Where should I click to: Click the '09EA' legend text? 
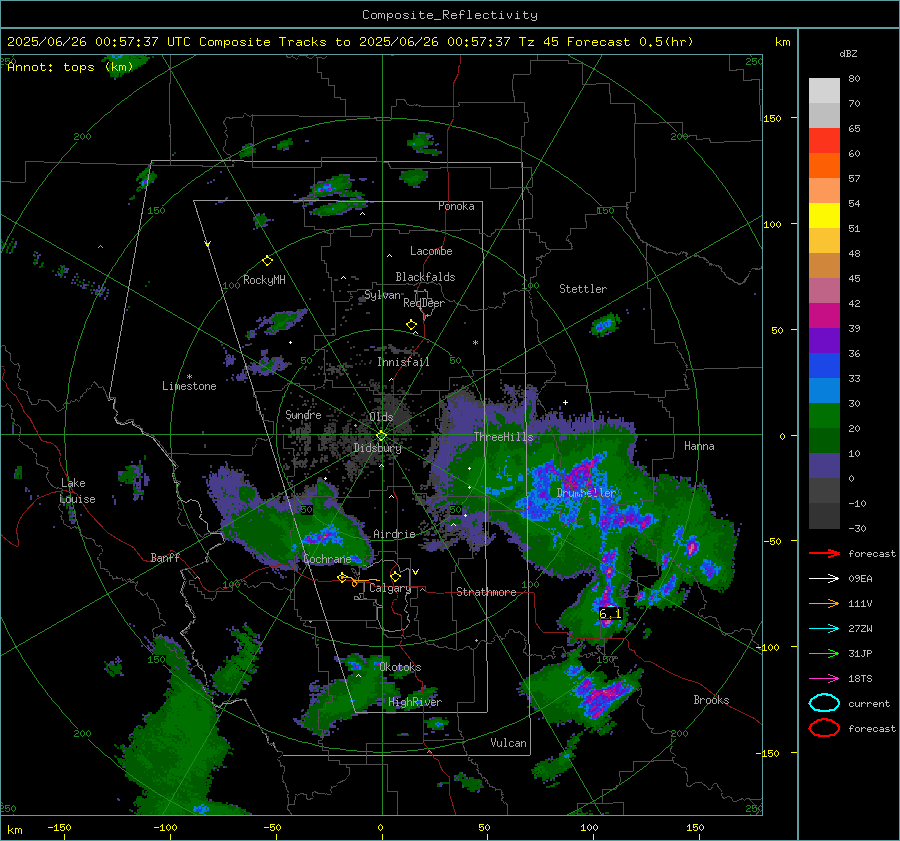[x=860, y=579]
